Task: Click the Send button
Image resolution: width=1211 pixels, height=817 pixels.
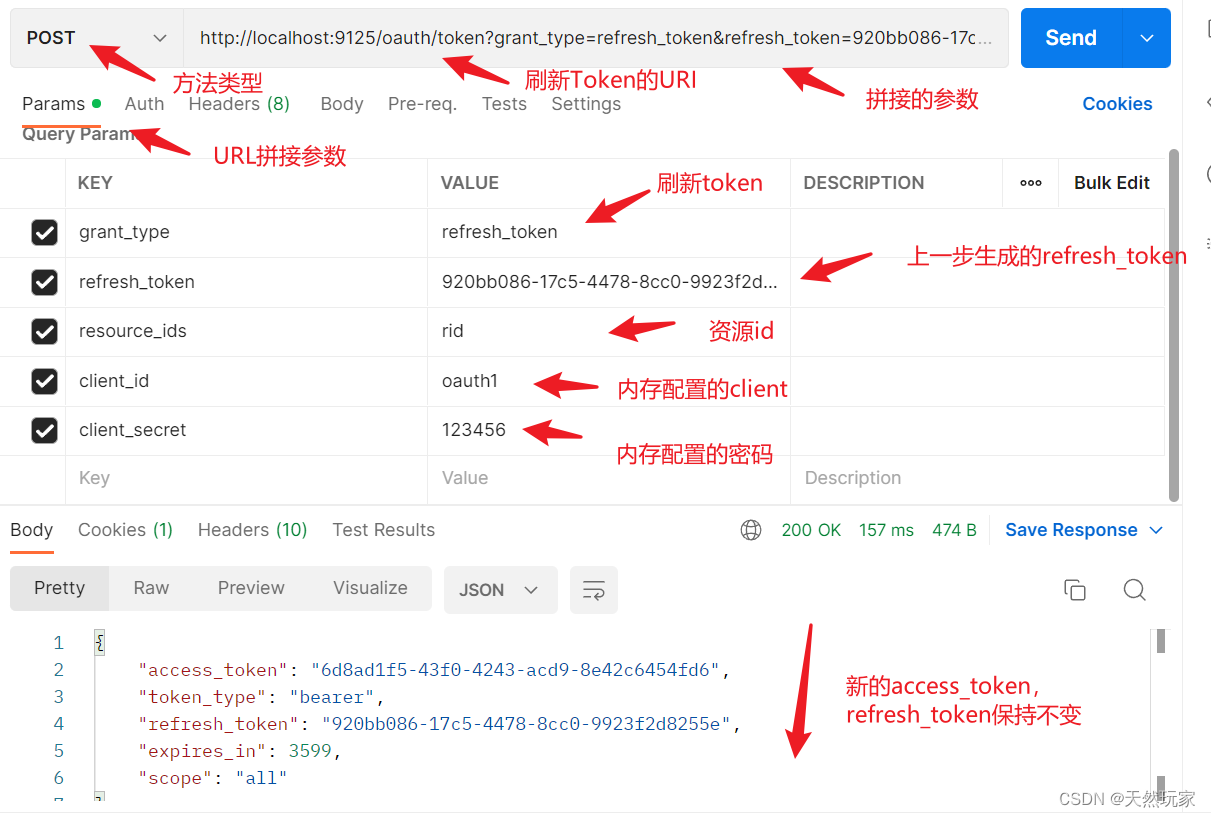Action: point(1069,37)
